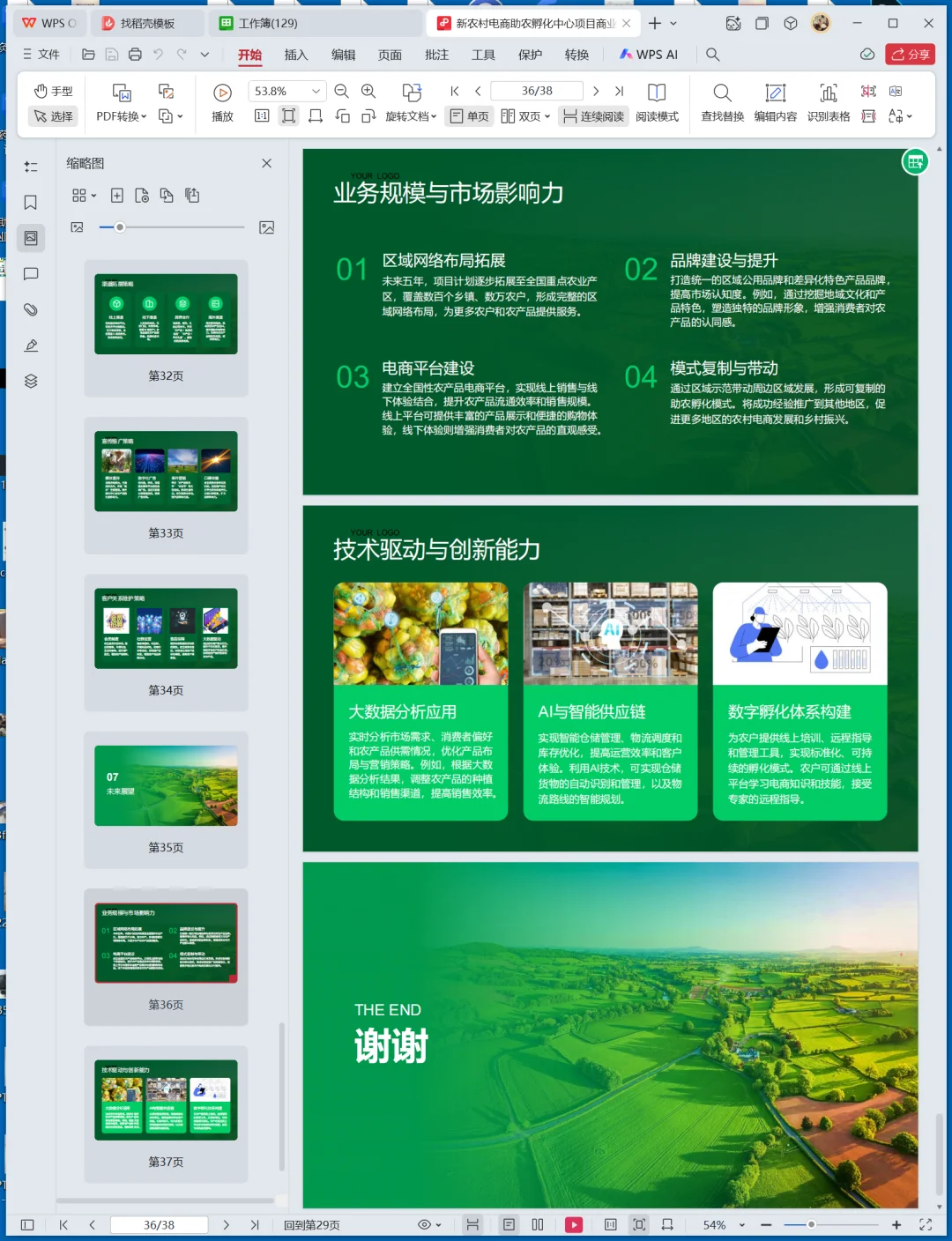Toggle single page (单页) view
The width and height of the screenshot is (952, 1241).
click(469, 116)
